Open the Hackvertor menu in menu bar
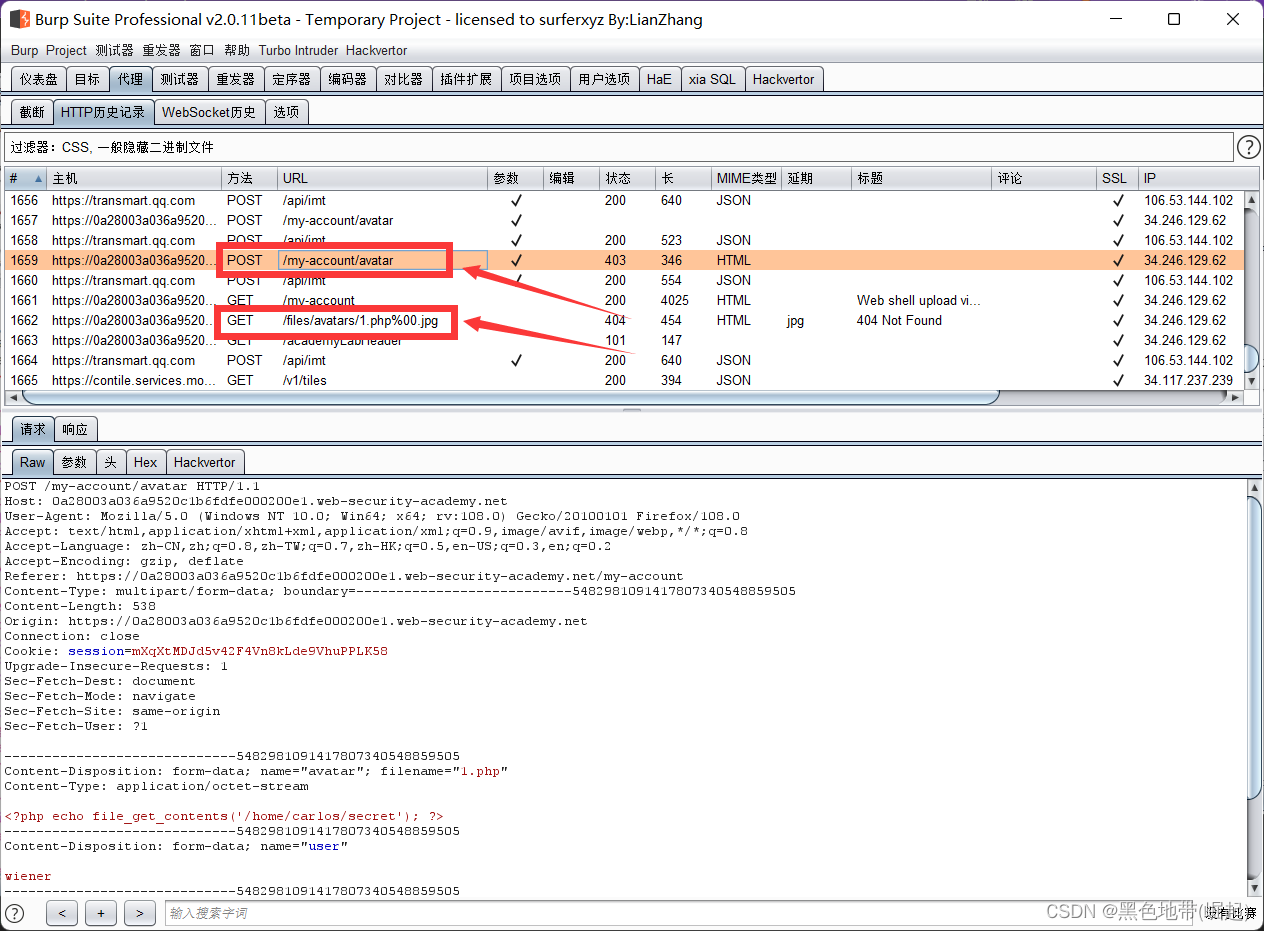The image size is (1264, 931). pyautogui.click(x=376, y=50)
